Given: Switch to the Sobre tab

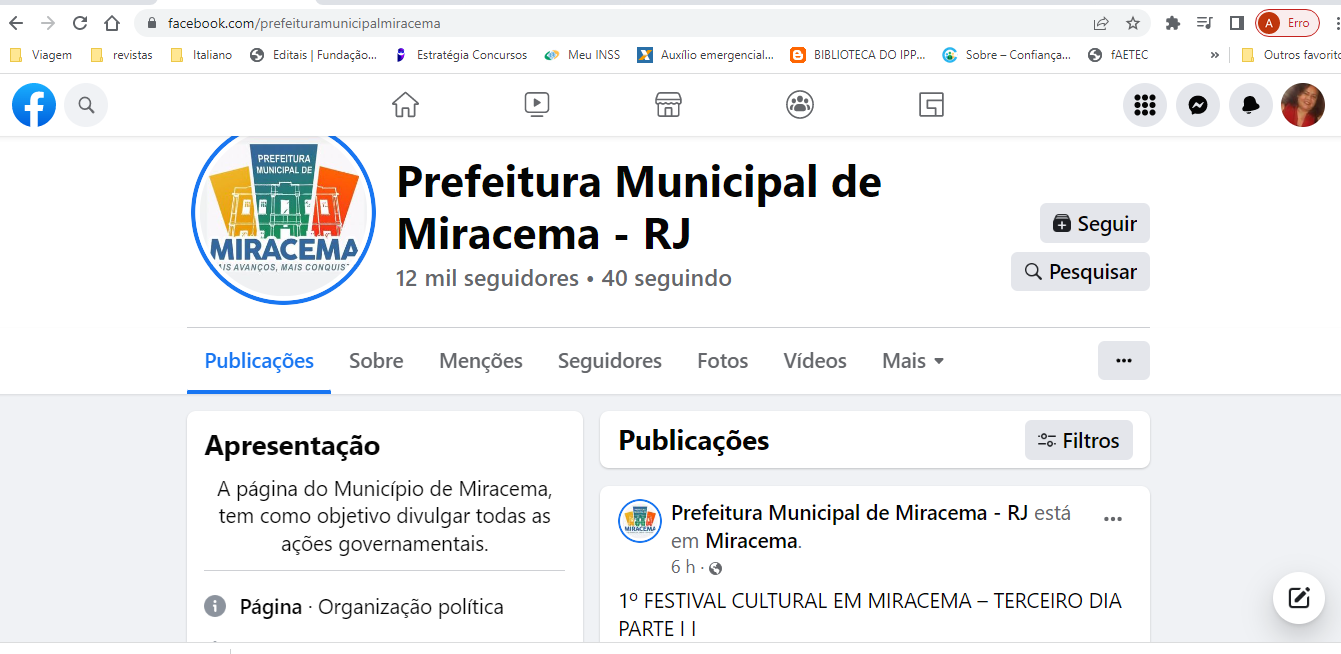Looking at the screenshot, I should point(376,361).
